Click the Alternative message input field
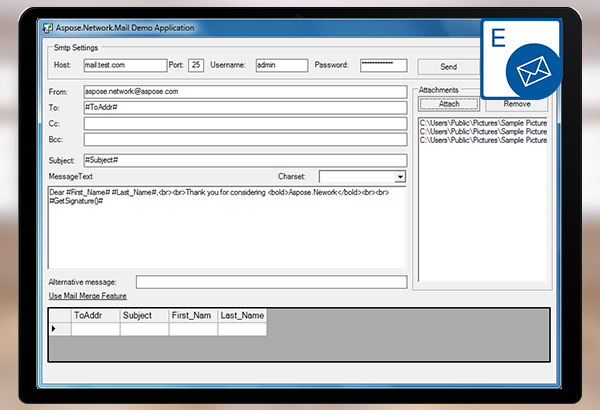Image resolution: width=600 pixels, height=410 pixels. tap(271, 282)
